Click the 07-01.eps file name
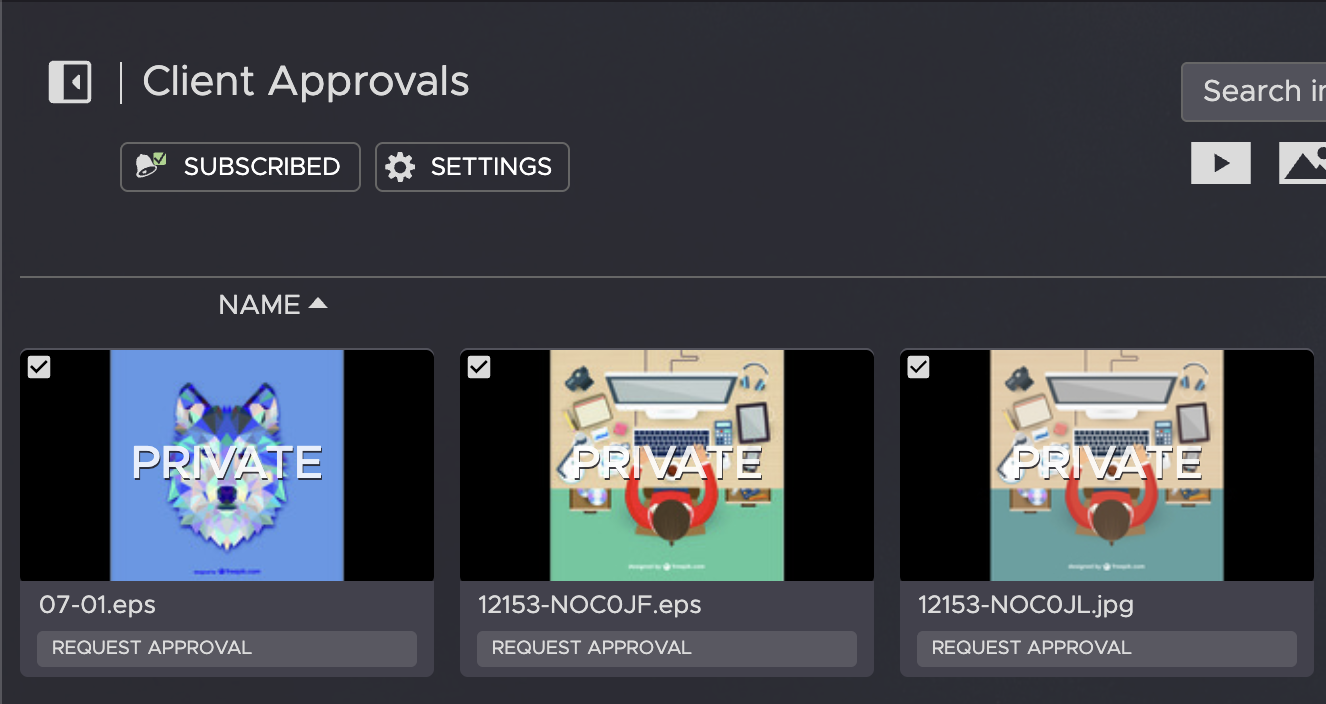 (98, 605)
